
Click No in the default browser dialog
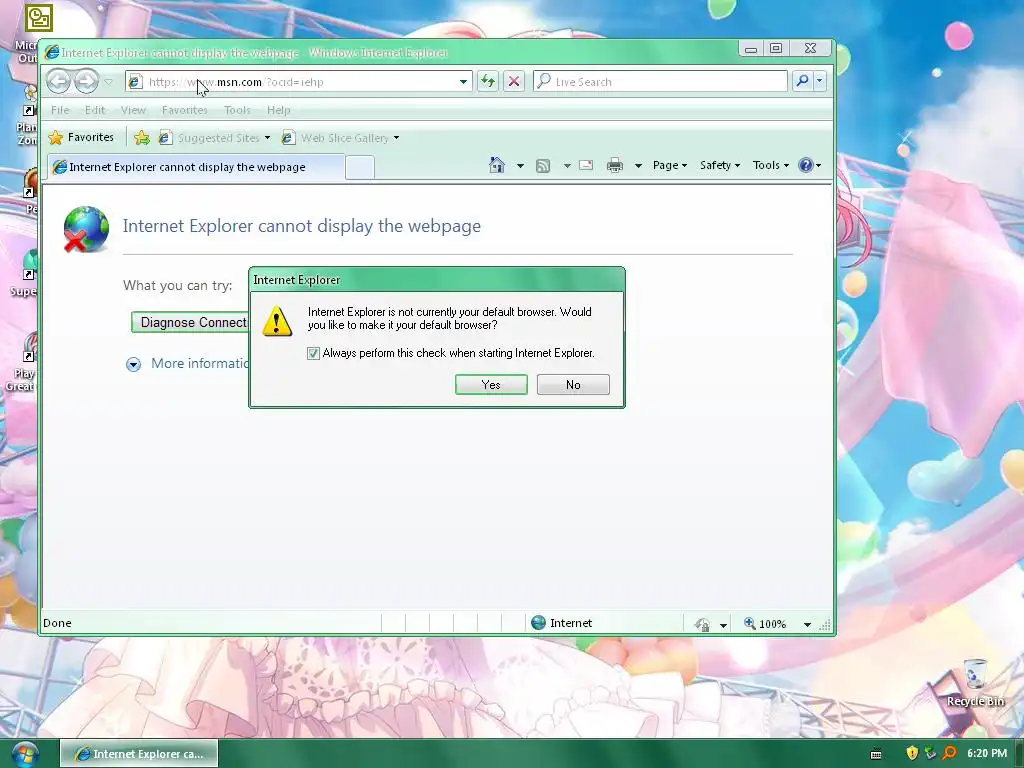573,385
